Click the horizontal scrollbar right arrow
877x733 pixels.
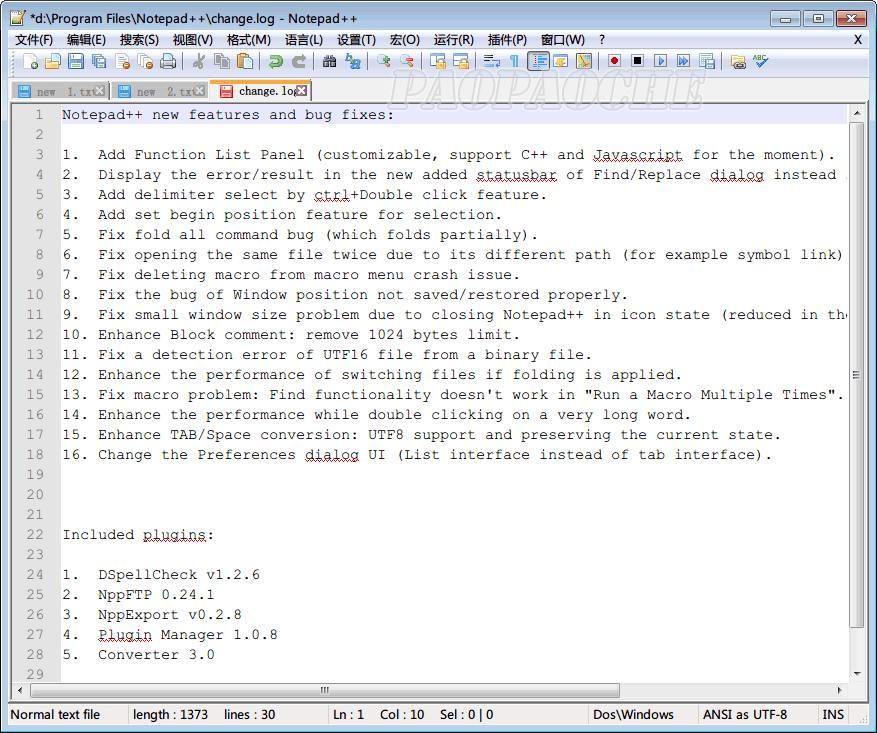(x=840, y=690)
